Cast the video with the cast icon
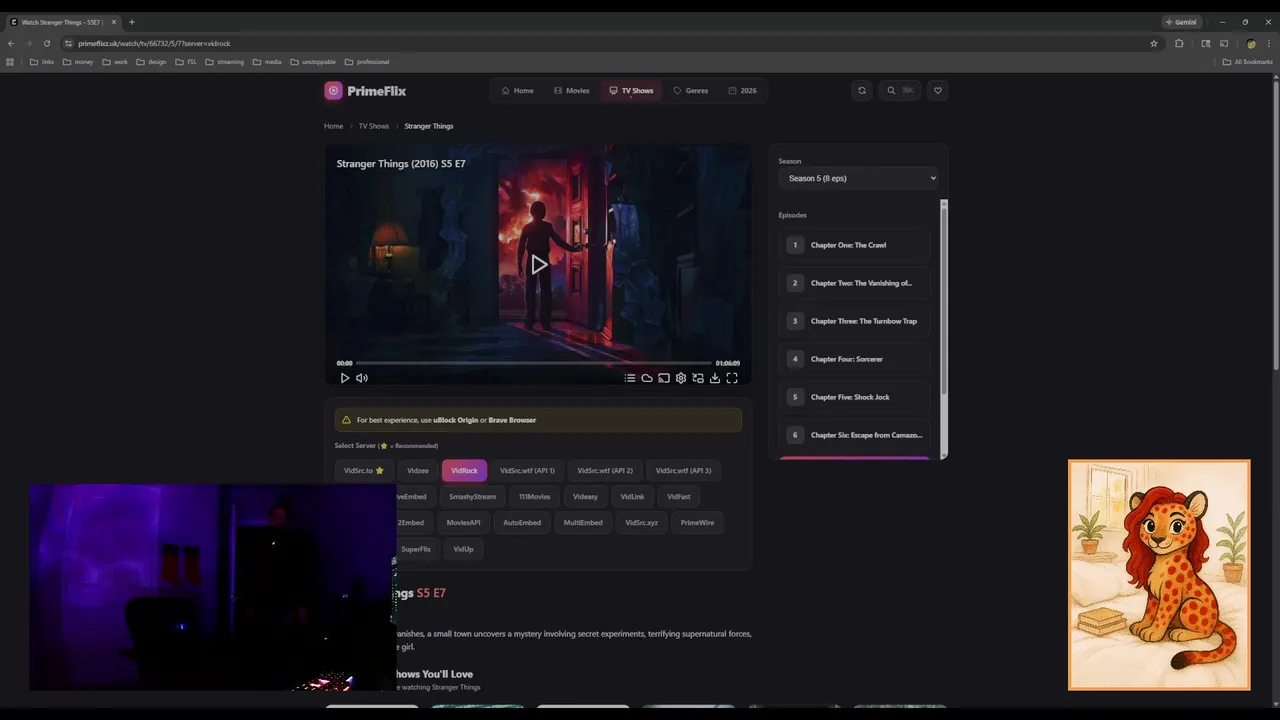This screenshot has width=1280, height=720. (664, 378)
